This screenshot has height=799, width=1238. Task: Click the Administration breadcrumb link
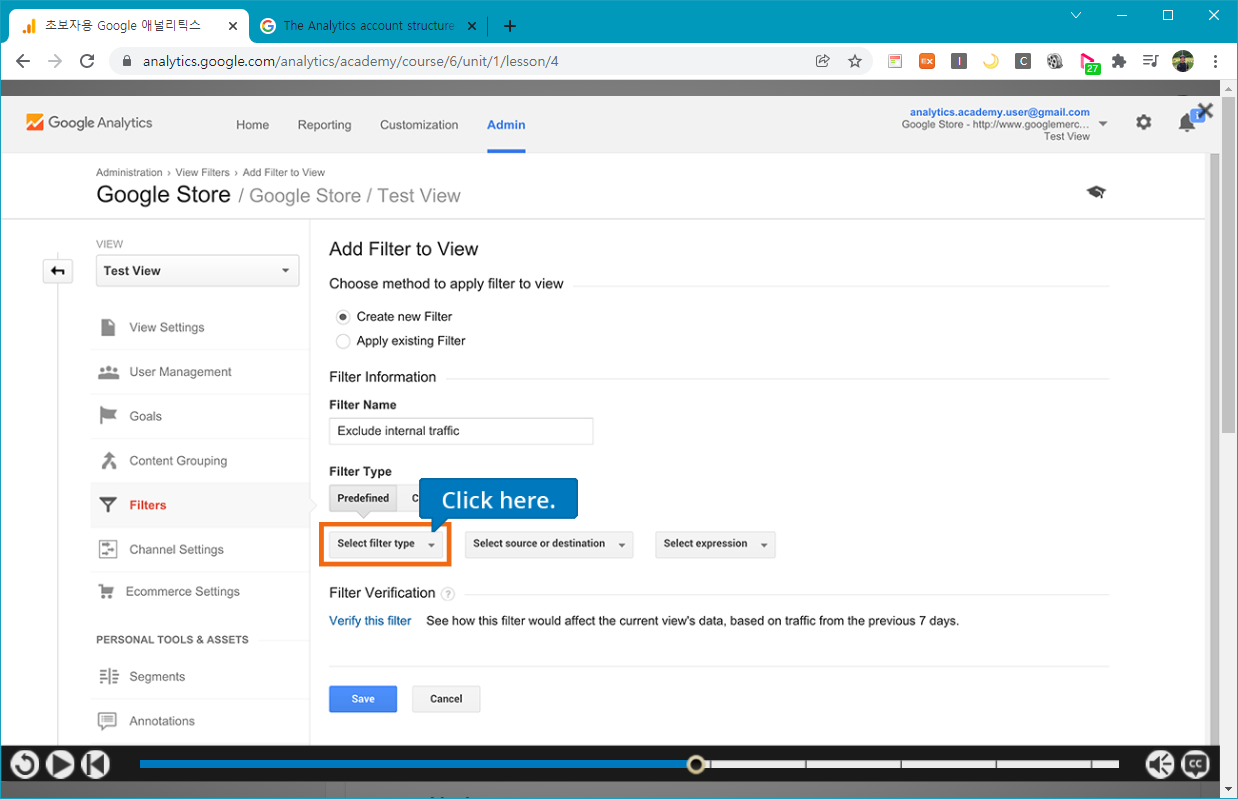coord(129,173)
